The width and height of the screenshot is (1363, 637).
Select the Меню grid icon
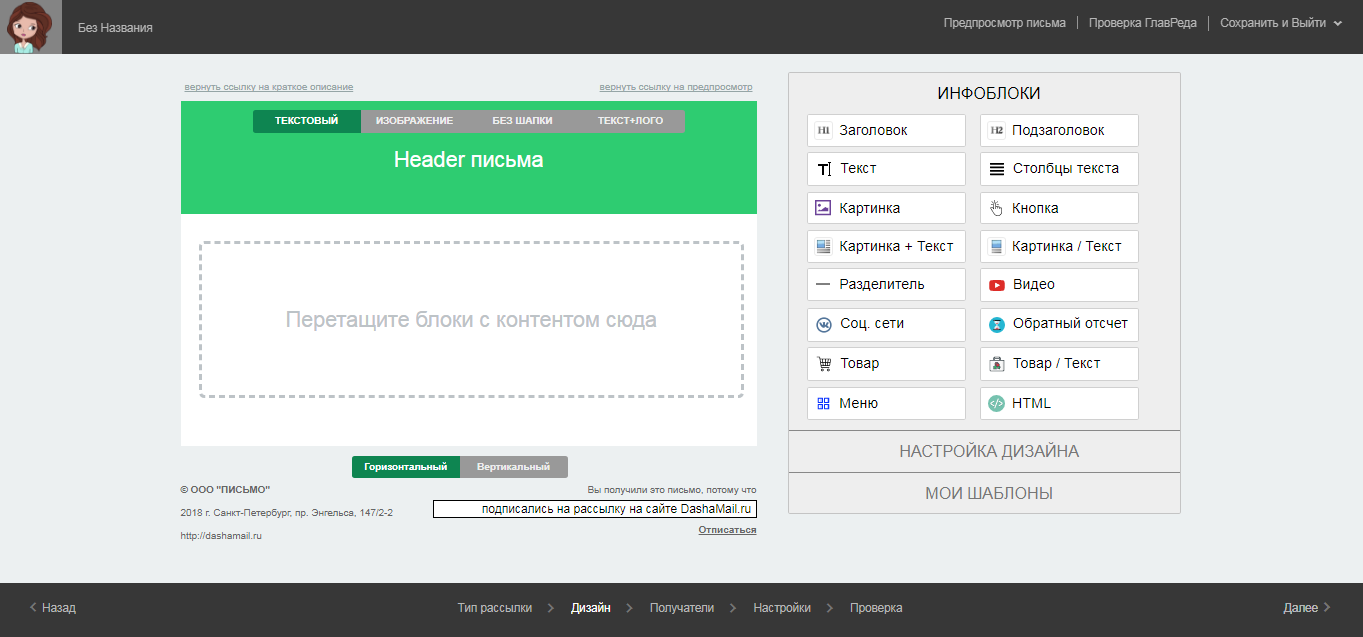[824, 404]
